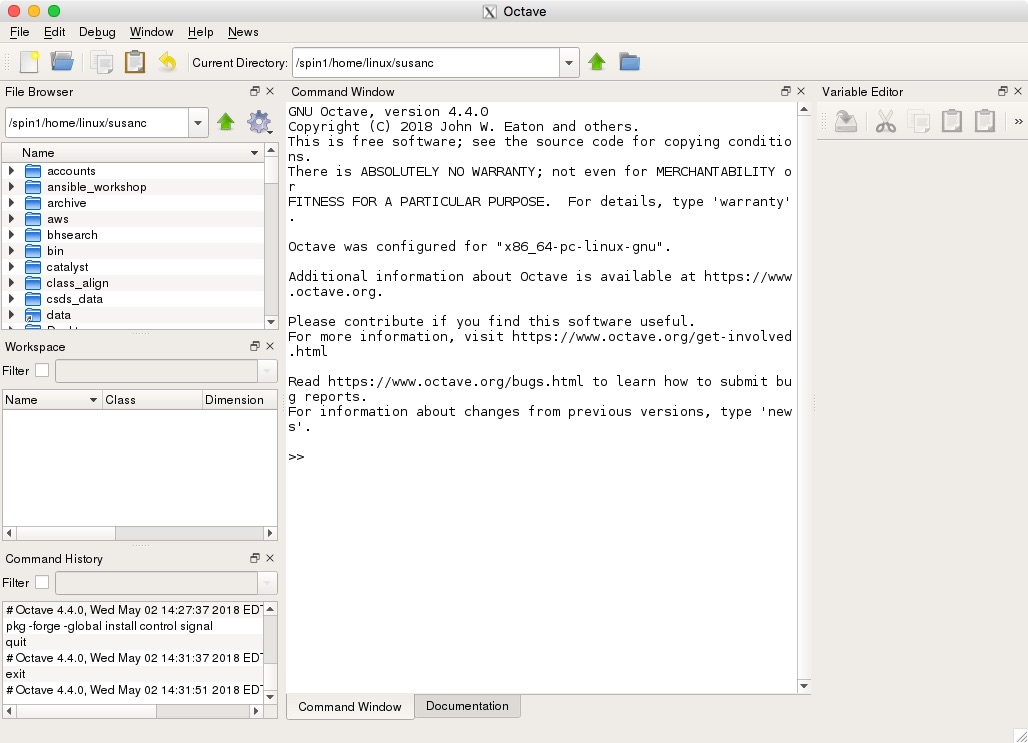This screenshot has height=743, width=1028.
Task: Click the Paste clipboard icon in main toolbar
Action: pyautogui.click(x=135, y=62)
